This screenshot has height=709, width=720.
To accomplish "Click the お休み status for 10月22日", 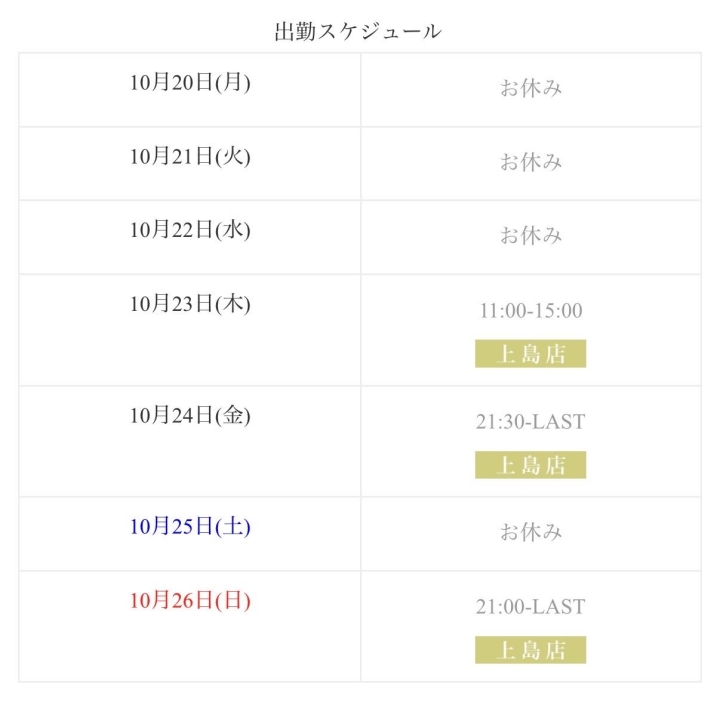I will coord(531,236).
